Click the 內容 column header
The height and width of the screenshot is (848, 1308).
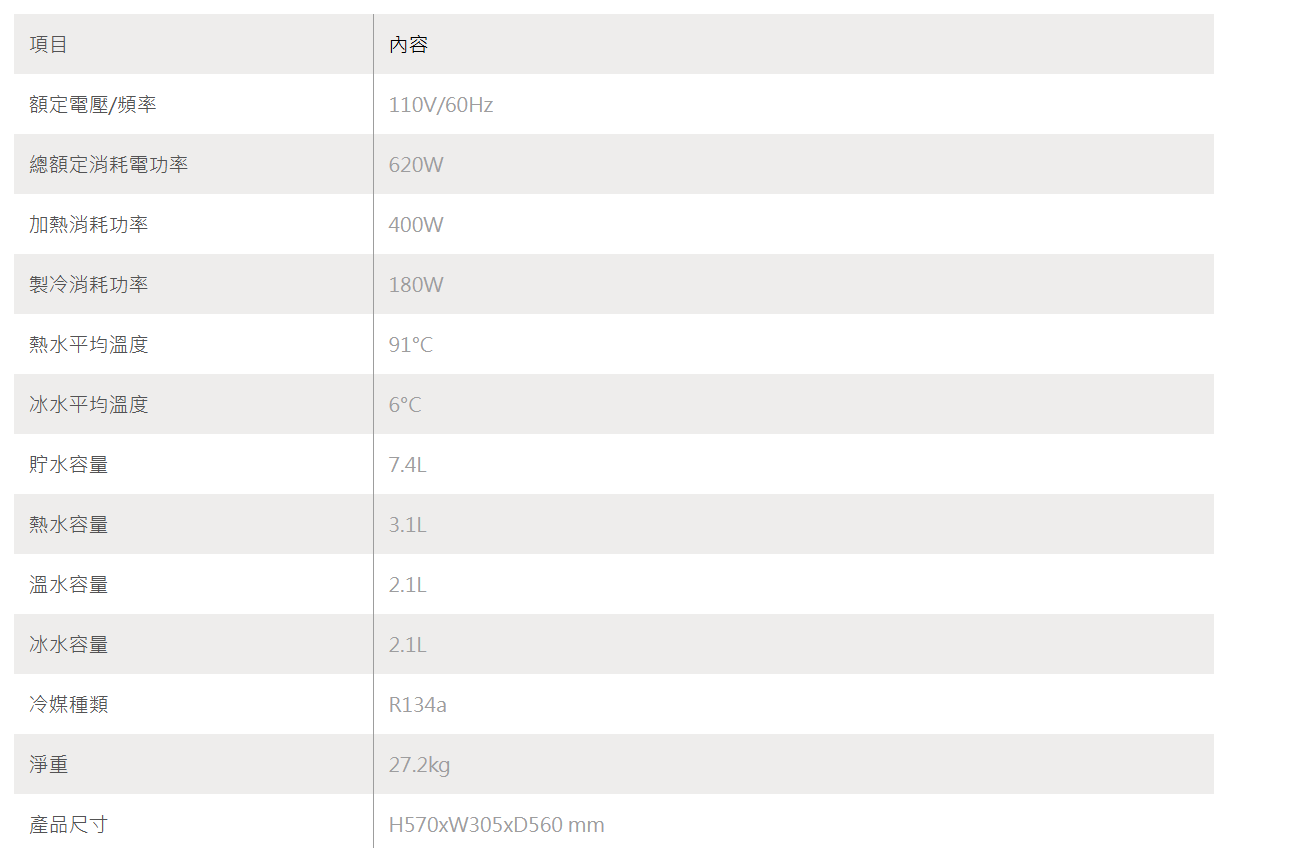tap(408, 45)
